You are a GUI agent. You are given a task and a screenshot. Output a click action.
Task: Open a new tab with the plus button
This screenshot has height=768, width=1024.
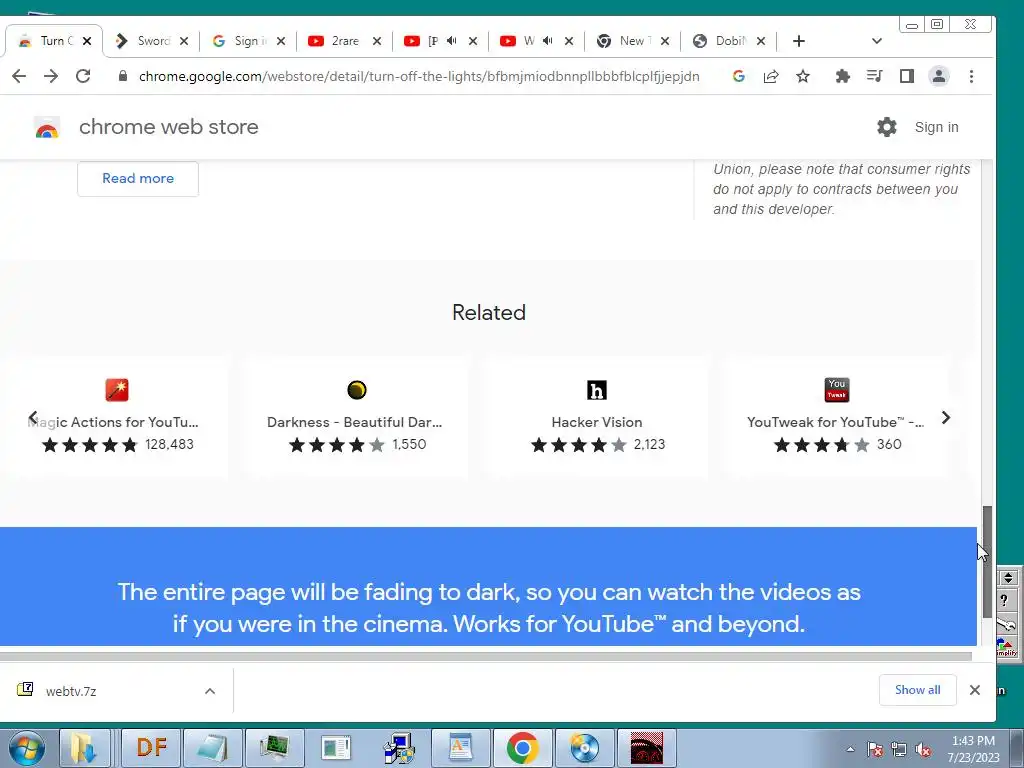tap(799, 41)
